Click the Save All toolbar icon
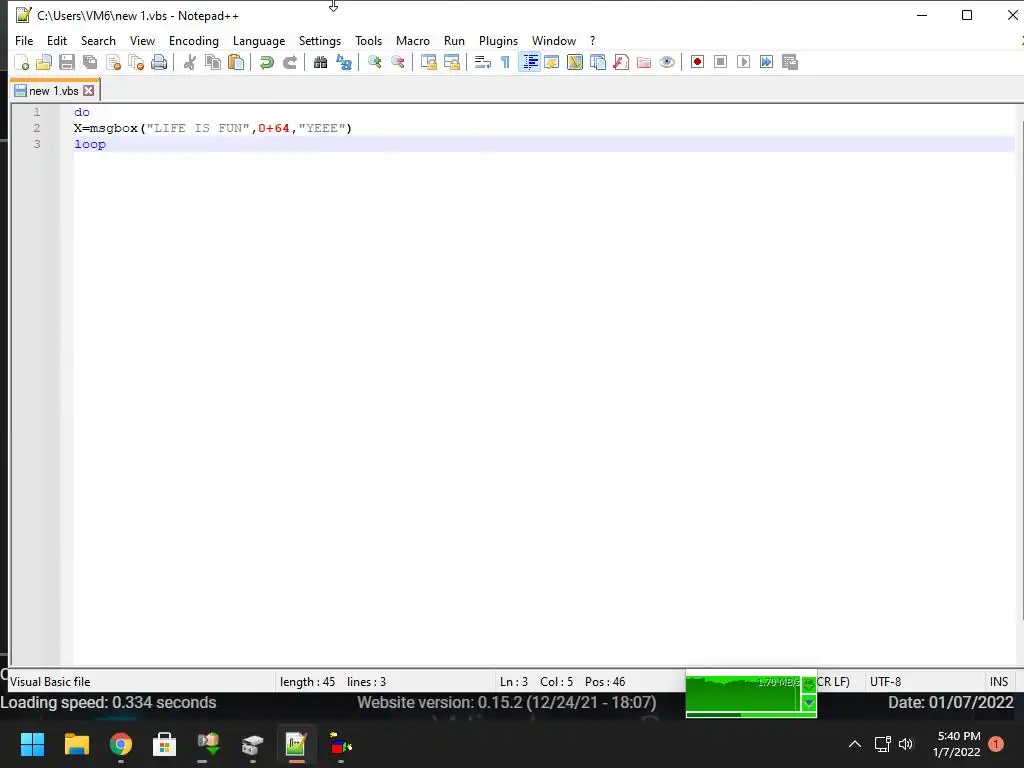The height and width of the screenshot is (768, 1024). (x=89, y=62)
